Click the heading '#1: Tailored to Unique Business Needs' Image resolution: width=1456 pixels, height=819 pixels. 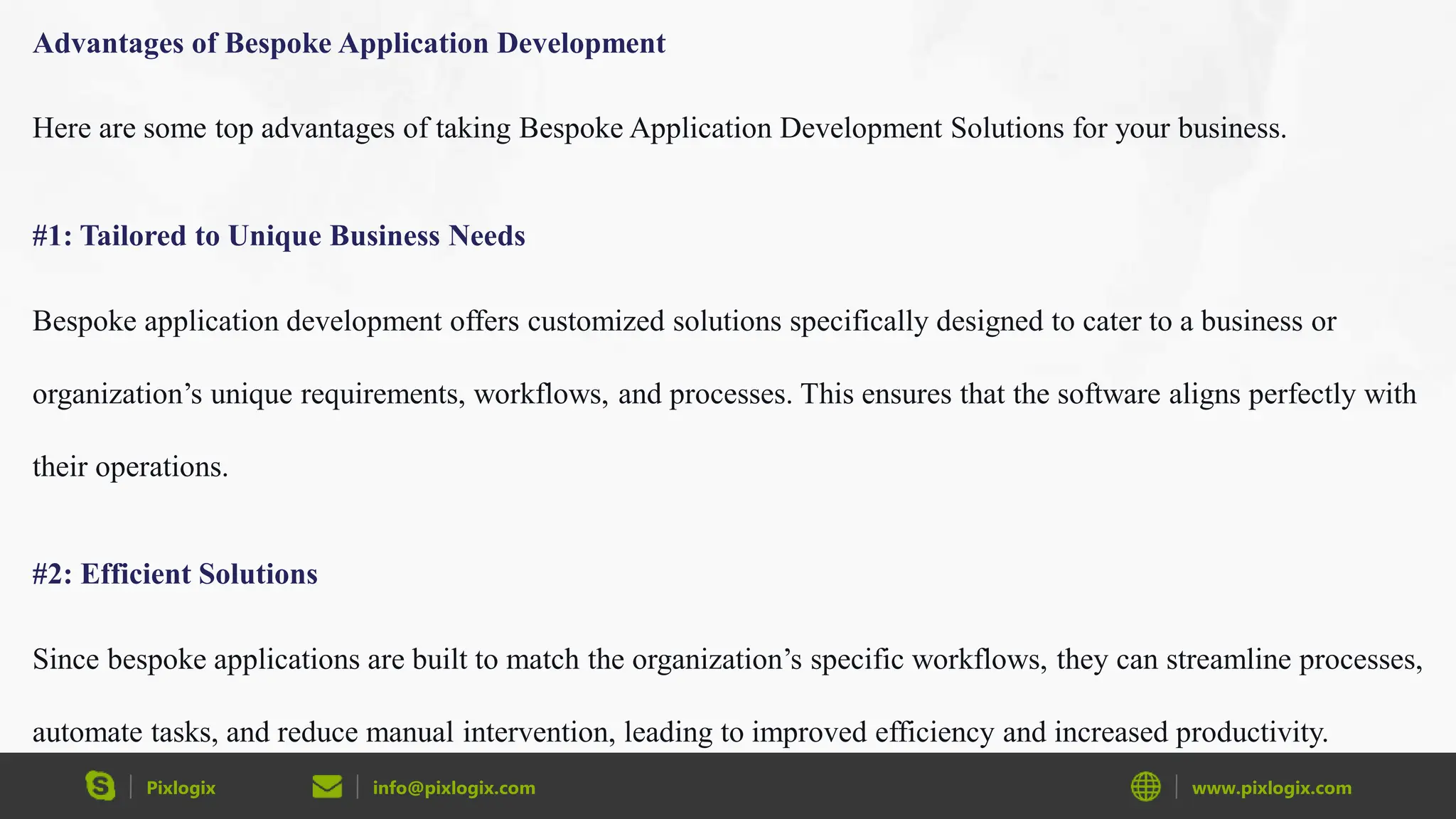279,236
